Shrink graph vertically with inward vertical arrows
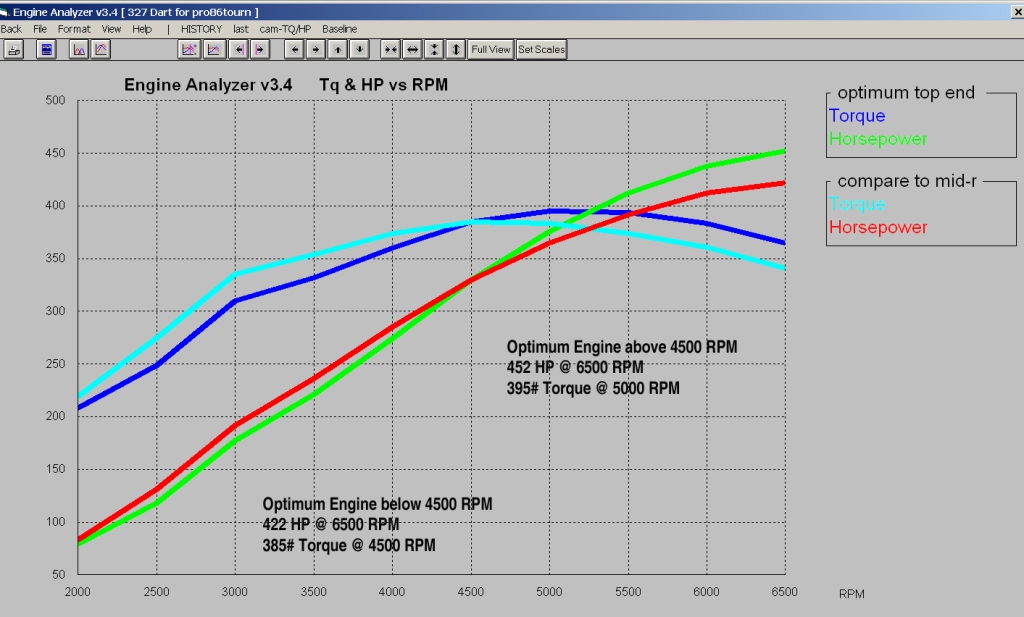1024x617 pixels. click(434, 50)
